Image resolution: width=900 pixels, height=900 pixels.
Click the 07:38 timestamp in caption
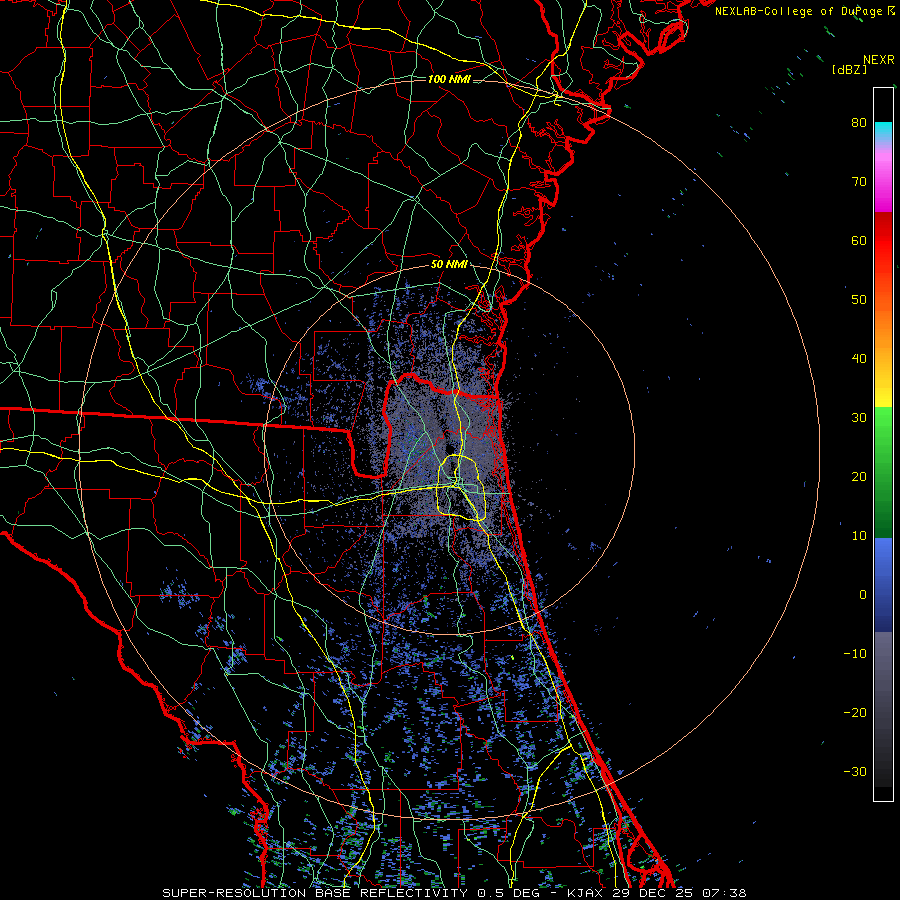[x=726, y=893]
